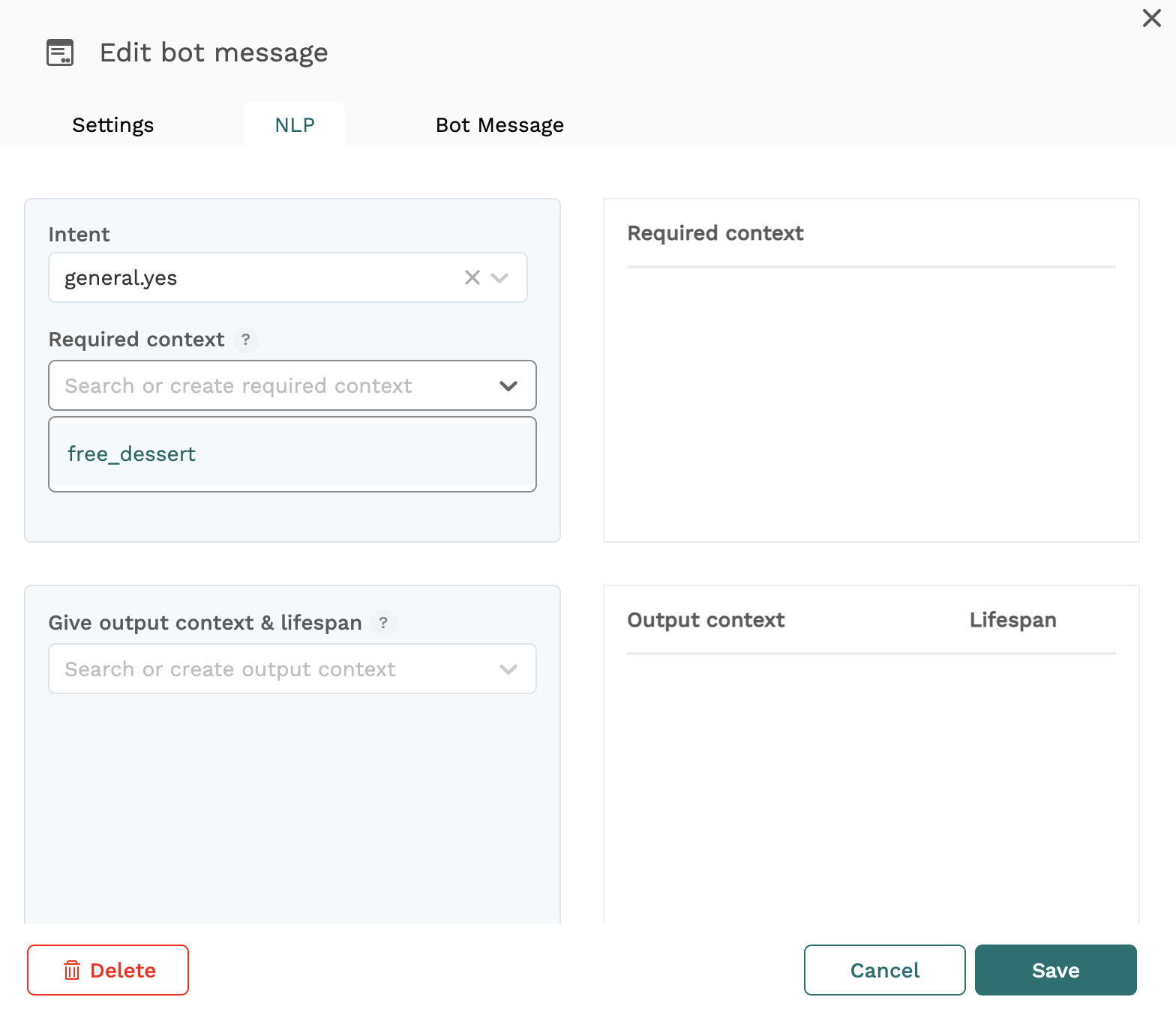Click the Edit bot message title
The image size is (1176, 1012).
click(x=214, y=52)
